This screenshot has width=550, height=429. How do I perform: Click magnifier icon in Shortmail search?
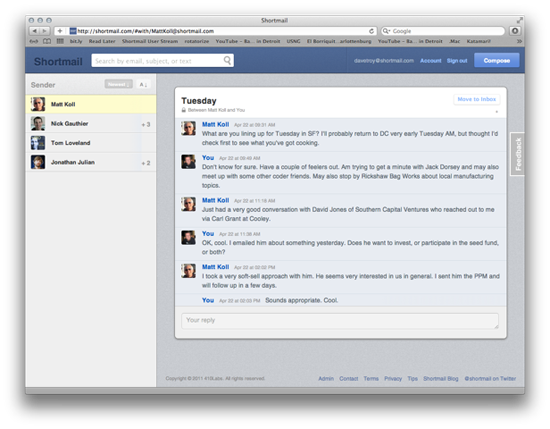[227, 60]
